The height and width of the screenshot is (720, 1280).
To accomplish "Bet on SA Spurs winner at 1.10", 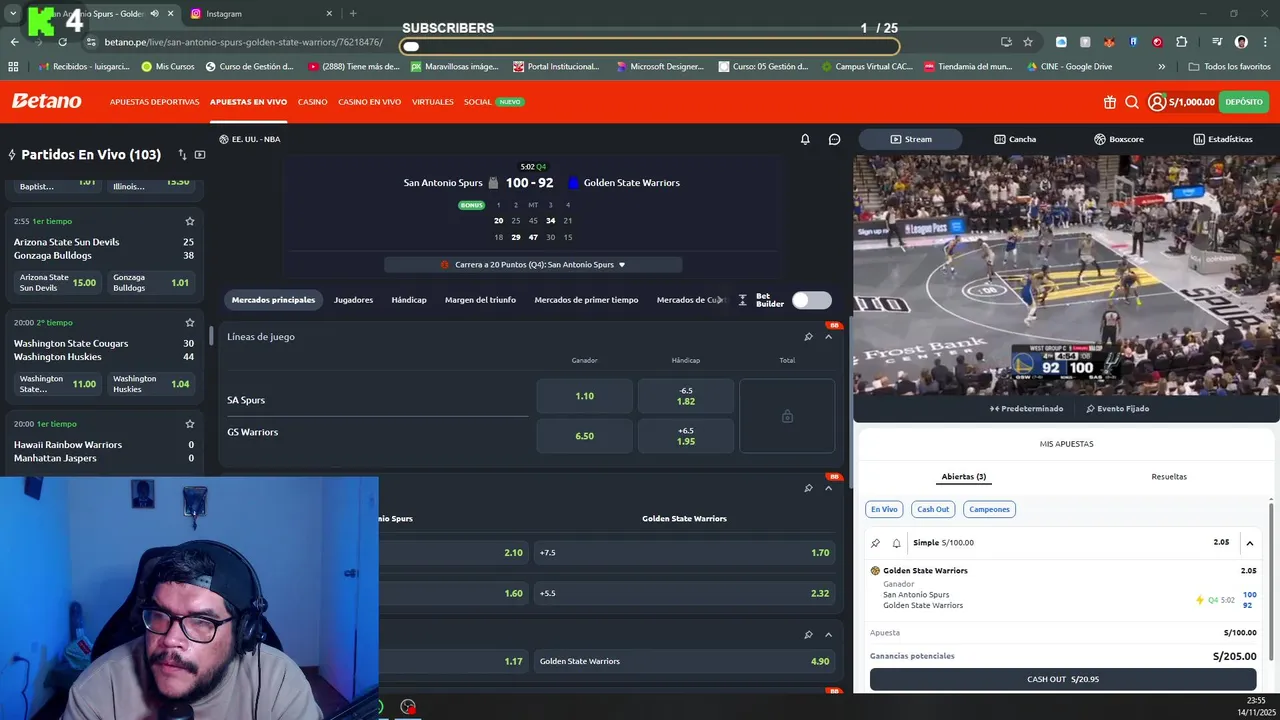I will pos(585,396).
